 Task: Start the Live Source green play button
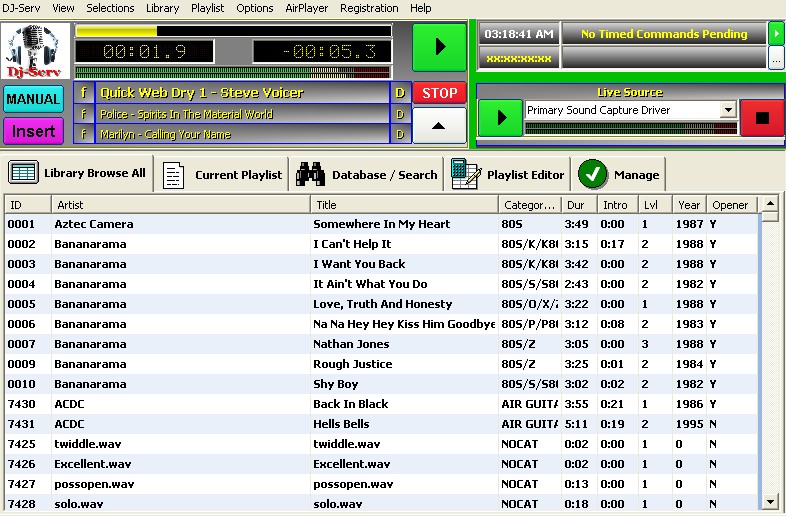[500, 118]
